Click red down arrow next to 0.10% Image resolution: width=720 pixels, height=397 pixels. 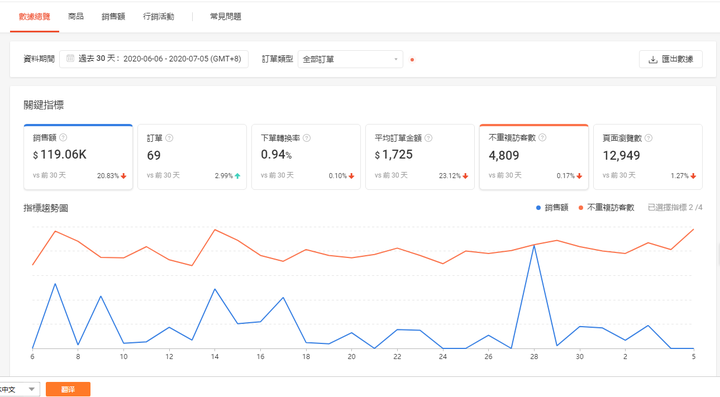(x=351, y=176)
